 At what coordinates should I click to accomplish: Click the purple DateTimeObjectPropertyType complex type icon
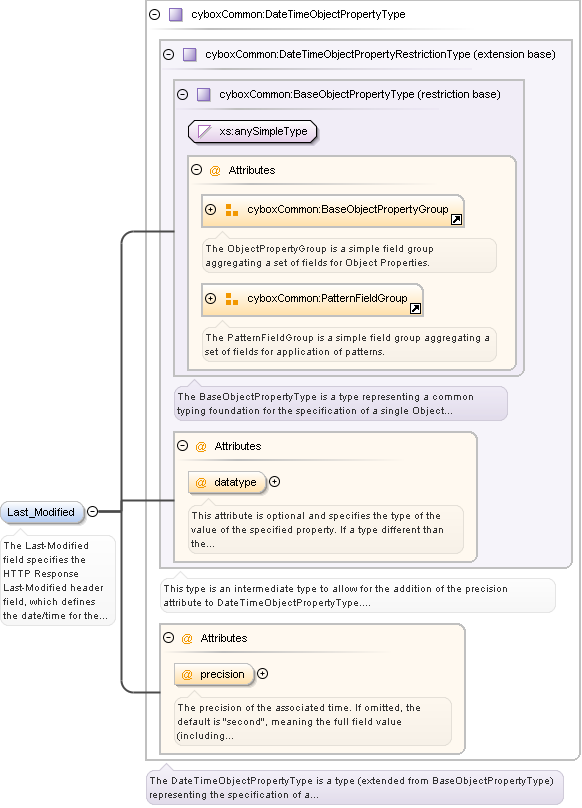[176, 14]
